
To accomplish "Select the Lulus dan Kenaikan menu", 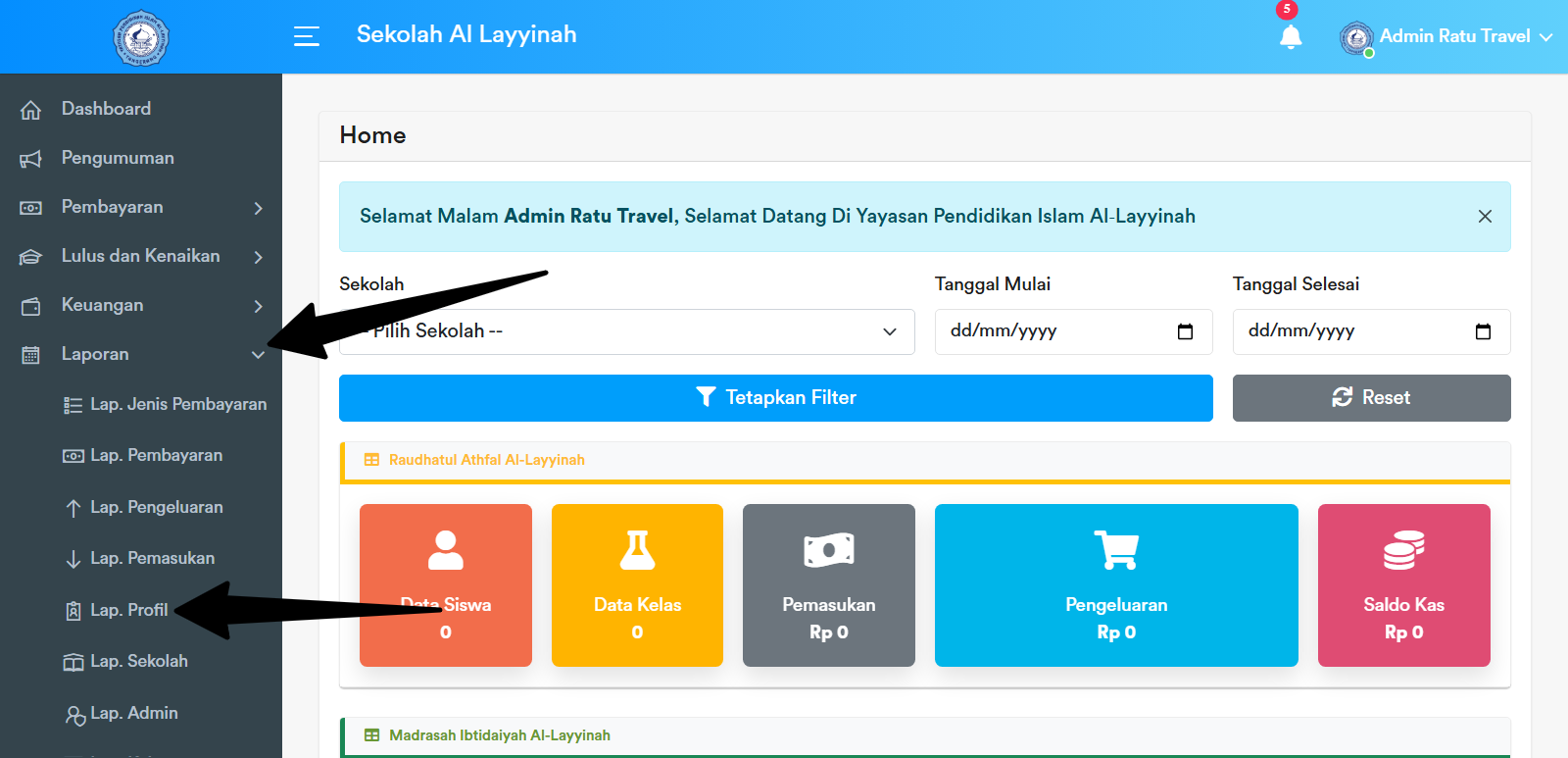I will (141, 256).
